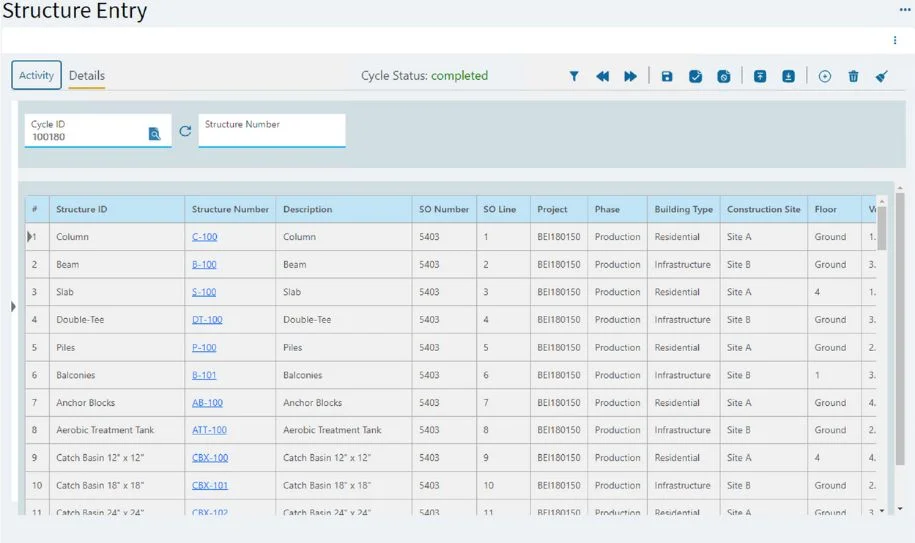Click the broom clear icon
Screen dimensions: 915x543
(x=881, y=76)
